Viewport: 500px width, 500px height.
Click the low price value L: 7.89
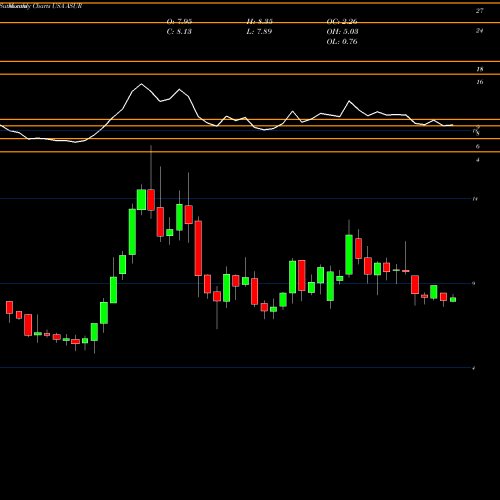point(259,32)
